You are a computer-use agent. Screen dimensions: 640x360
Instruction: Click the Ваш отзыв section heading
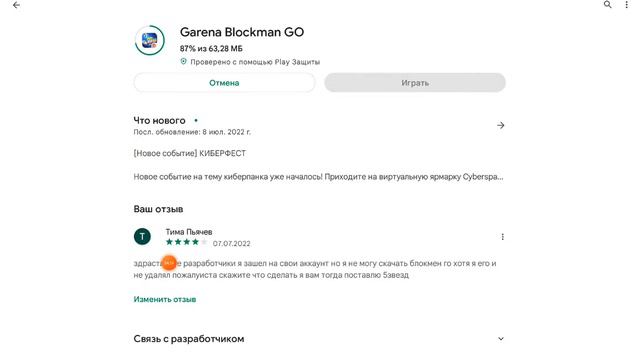pyautogui.click(x=158, y=209)
